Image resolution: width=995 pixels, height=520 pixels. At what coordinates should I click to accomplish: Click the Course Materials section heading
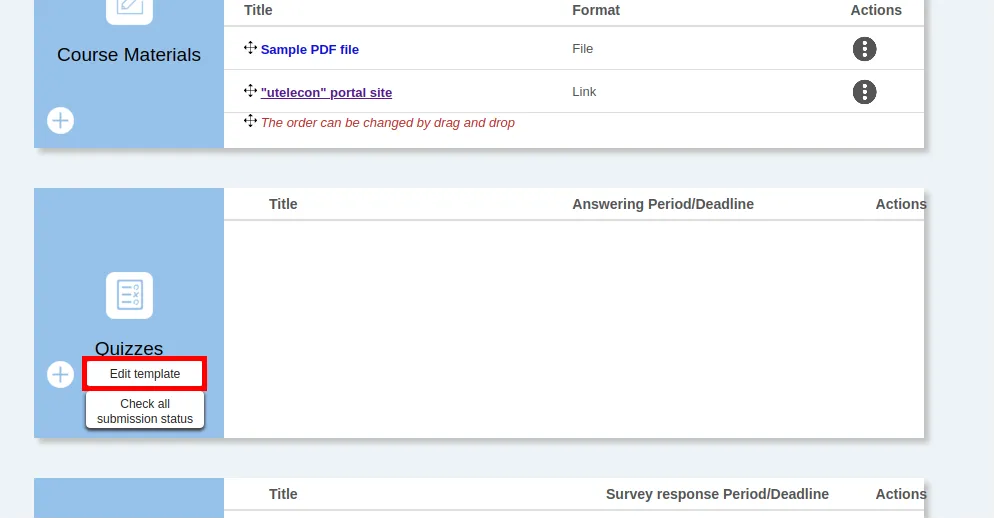tap(129, 55)
